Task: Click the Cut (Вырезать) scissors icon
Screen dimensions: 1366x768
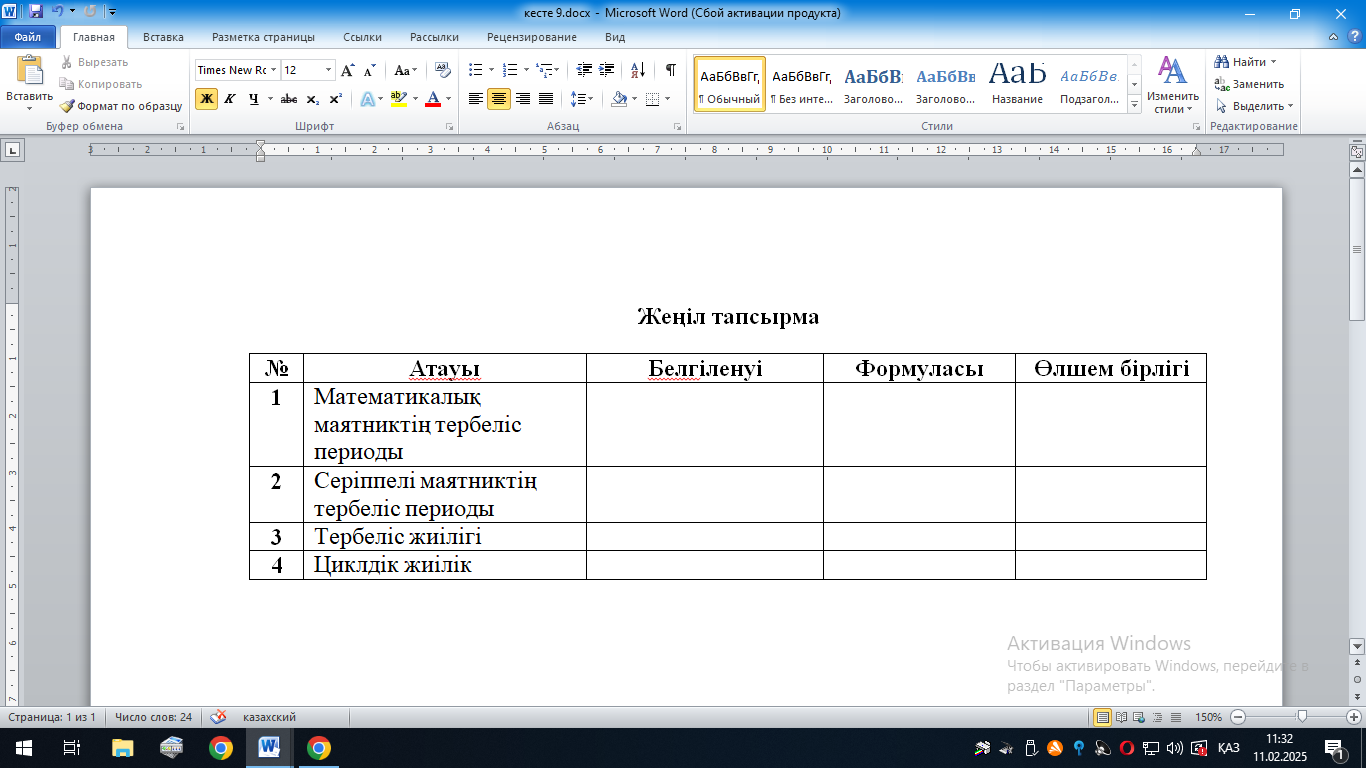Action: [x=67, y=62]
